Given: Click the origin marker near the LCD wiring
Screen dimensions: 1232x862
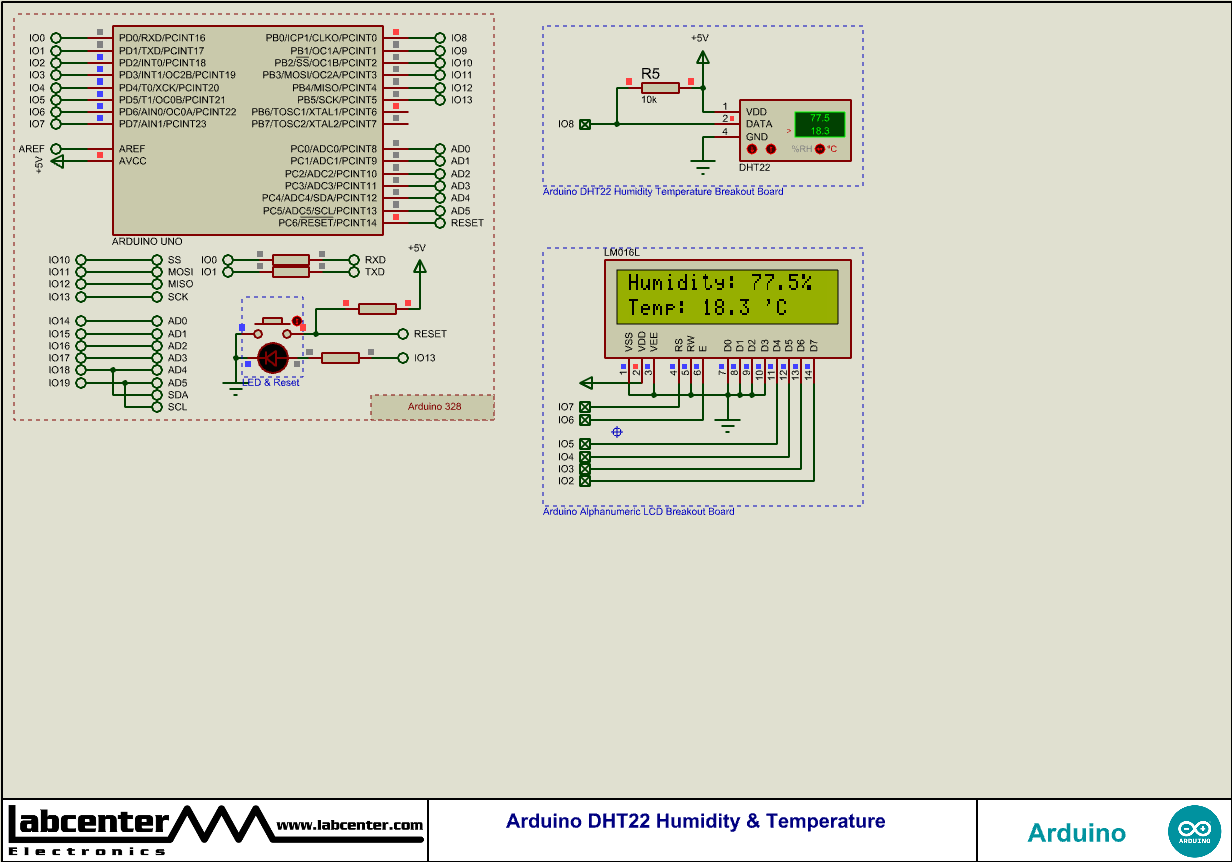Looking at the screenshot, I should tap(615, 431).
